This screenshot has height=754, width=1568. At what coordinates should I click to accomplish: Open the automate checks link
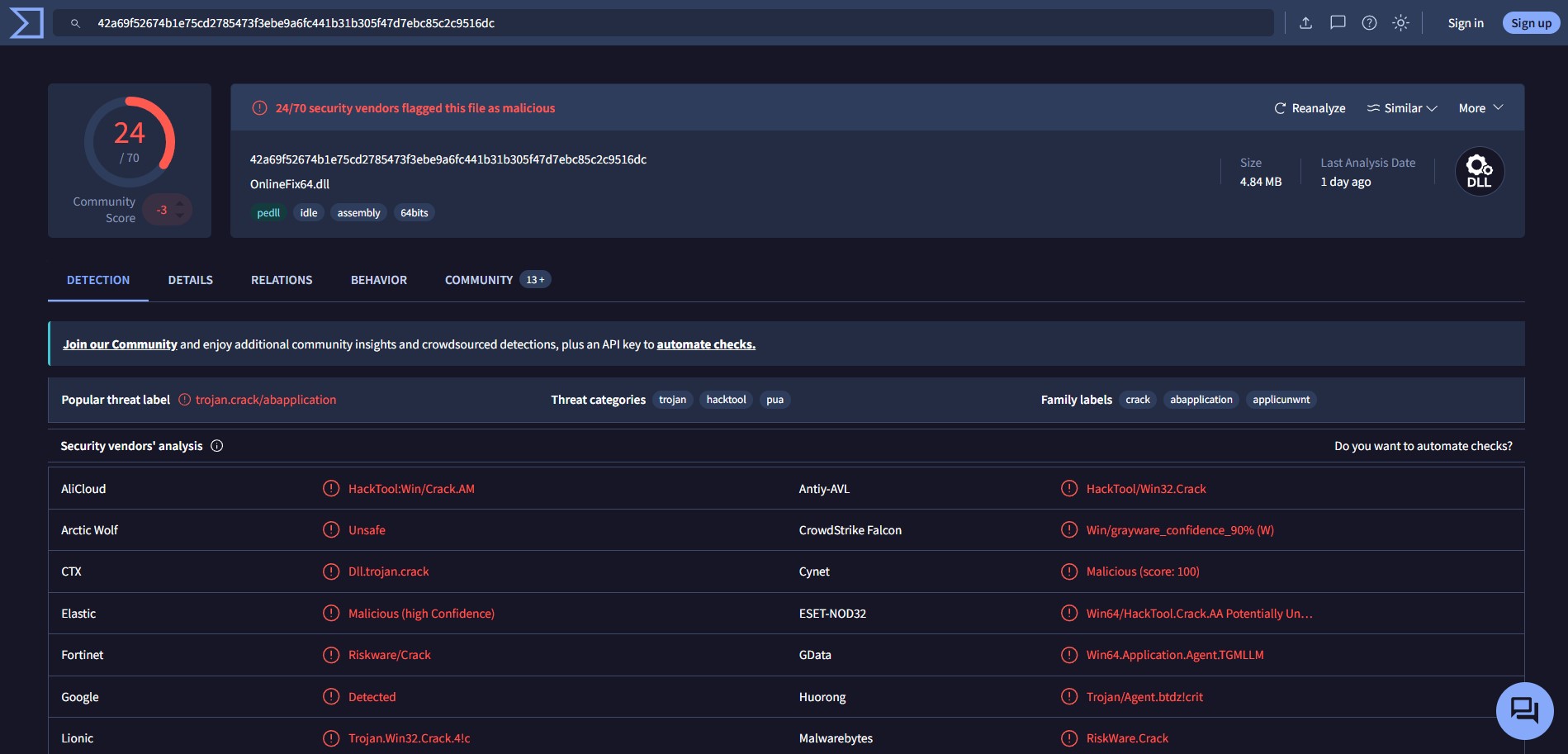pyautogui.click(x=706, y=344)
